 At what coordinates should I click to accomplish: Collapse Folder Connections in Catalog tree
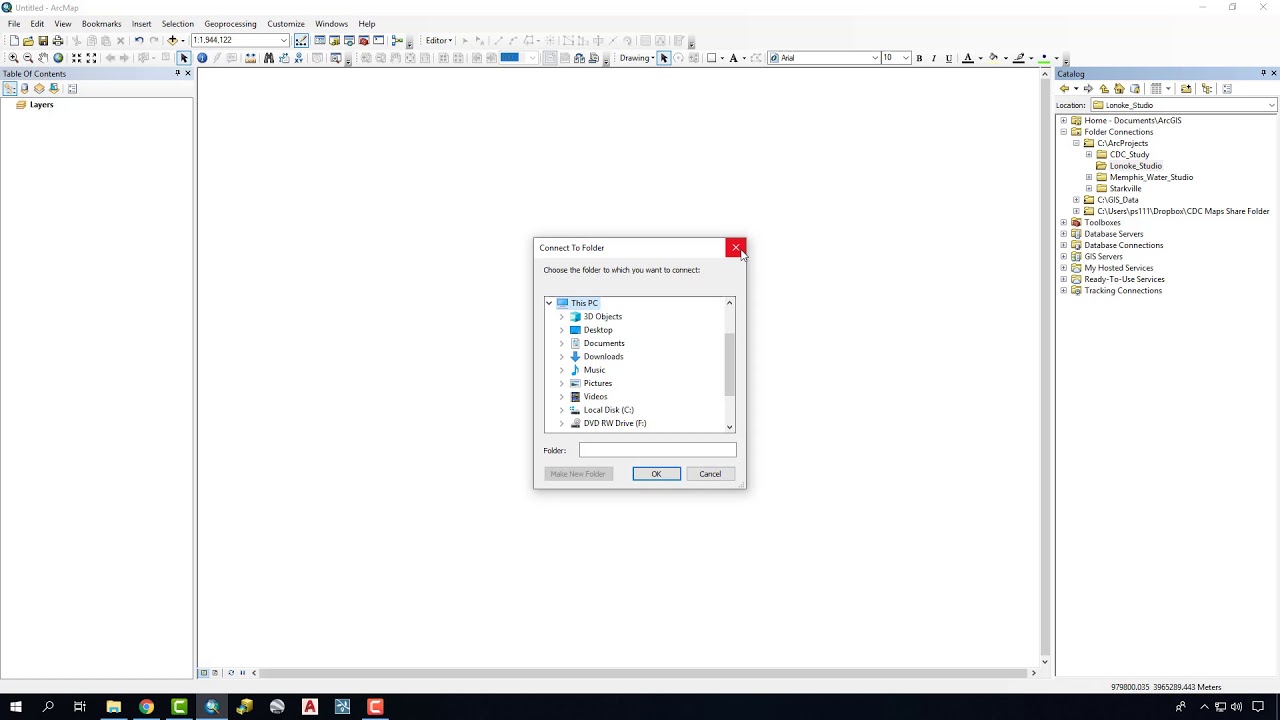(x=1064, y=132)
